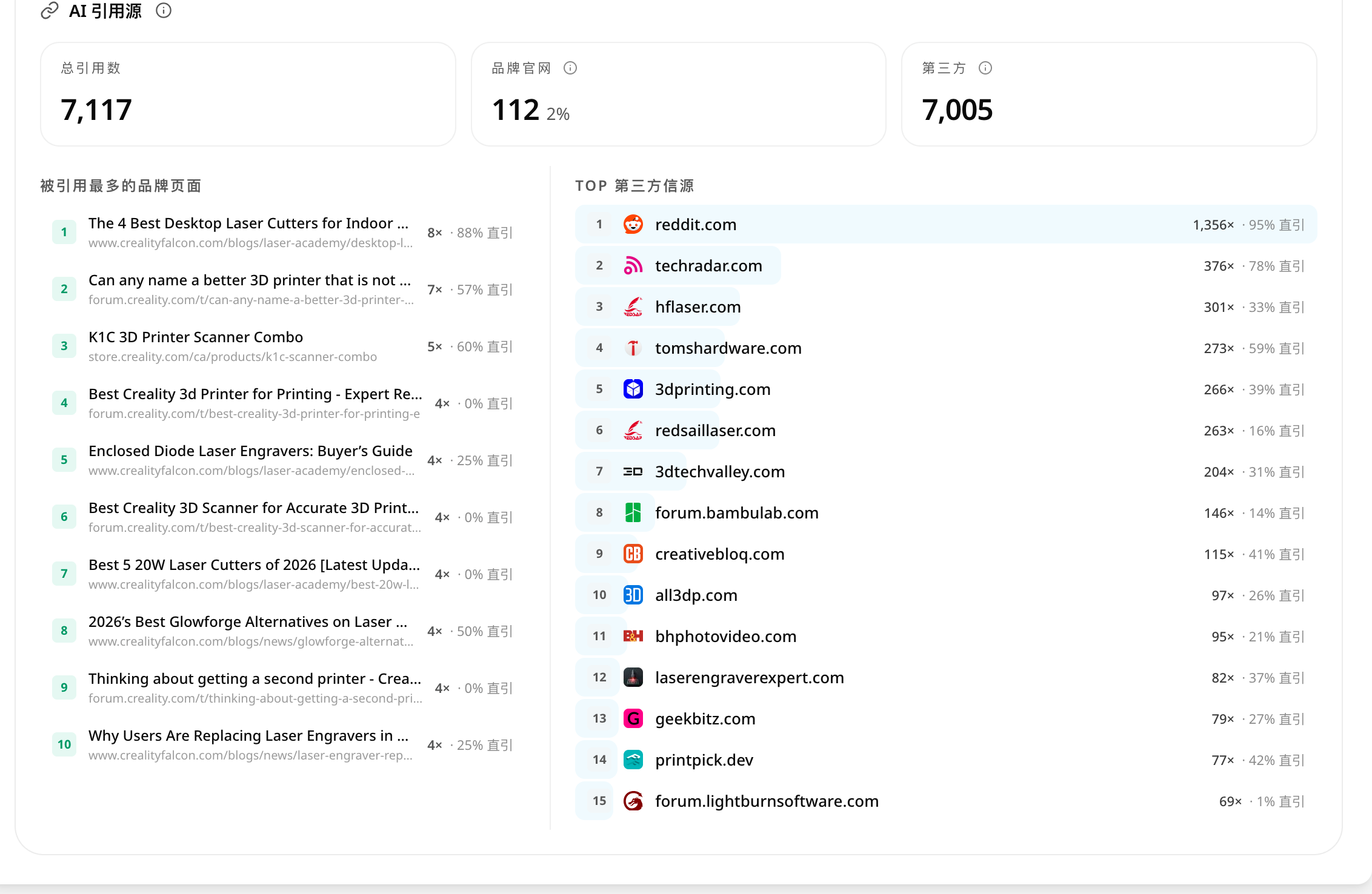Click the 376× count for techradar.com
This screenshot has height=894, width=1372.
[1219, 267]
